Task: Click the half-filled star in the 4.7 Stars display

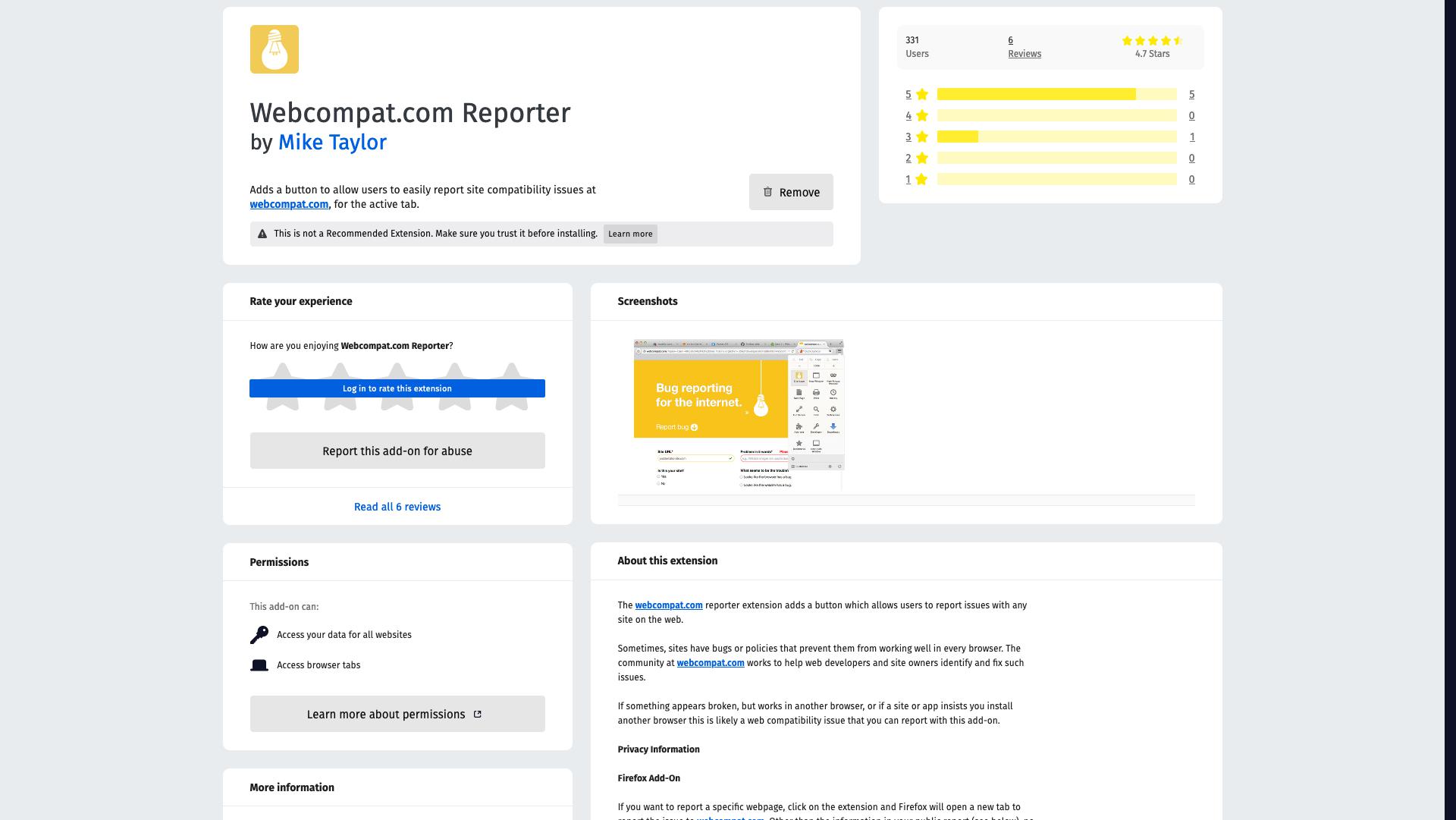Action: click(1177, 40)
